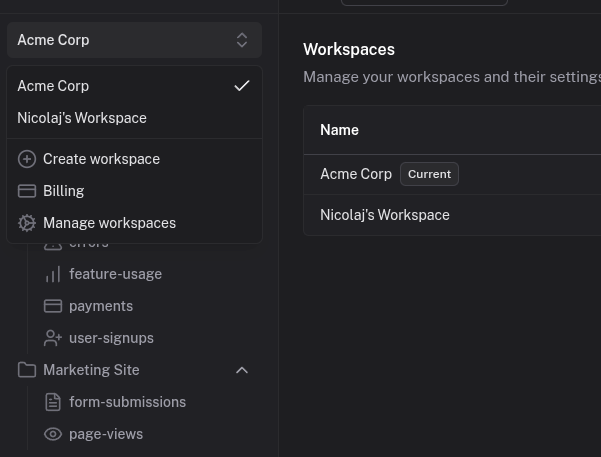Click the user-plus icon for user-signups
601x457 pixels.
tap(53, 338)
